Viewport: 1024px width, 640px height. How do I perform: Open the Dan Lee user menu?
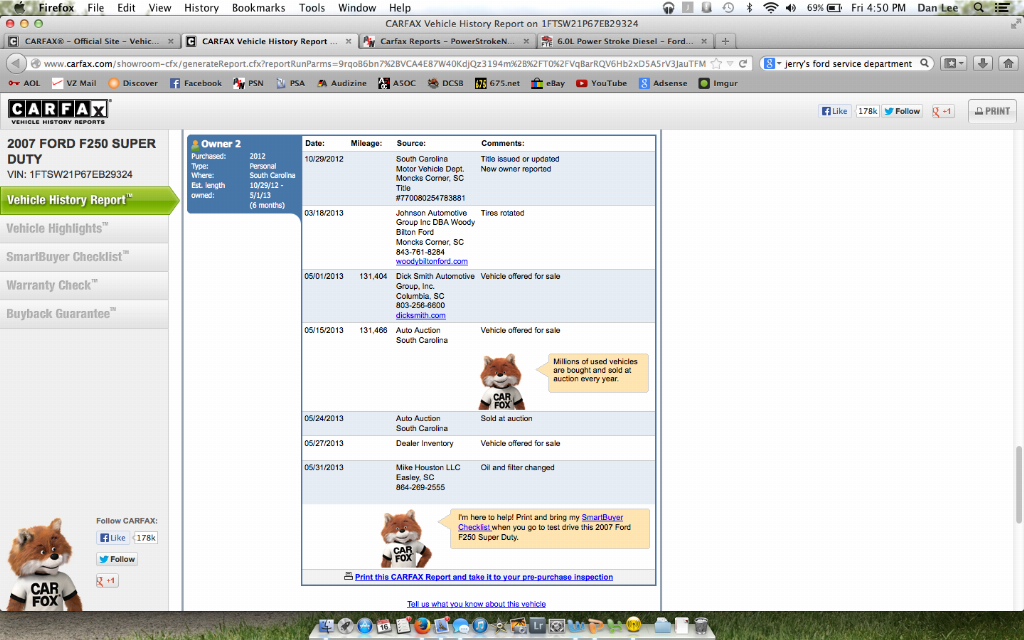click(937, 8)
